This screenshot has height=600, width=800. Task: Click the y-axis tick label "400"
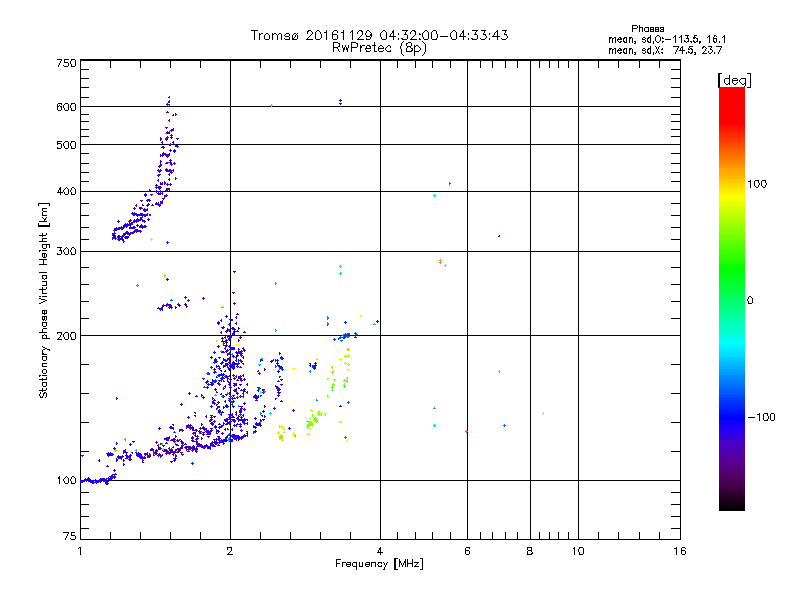(x=67, y=191)
